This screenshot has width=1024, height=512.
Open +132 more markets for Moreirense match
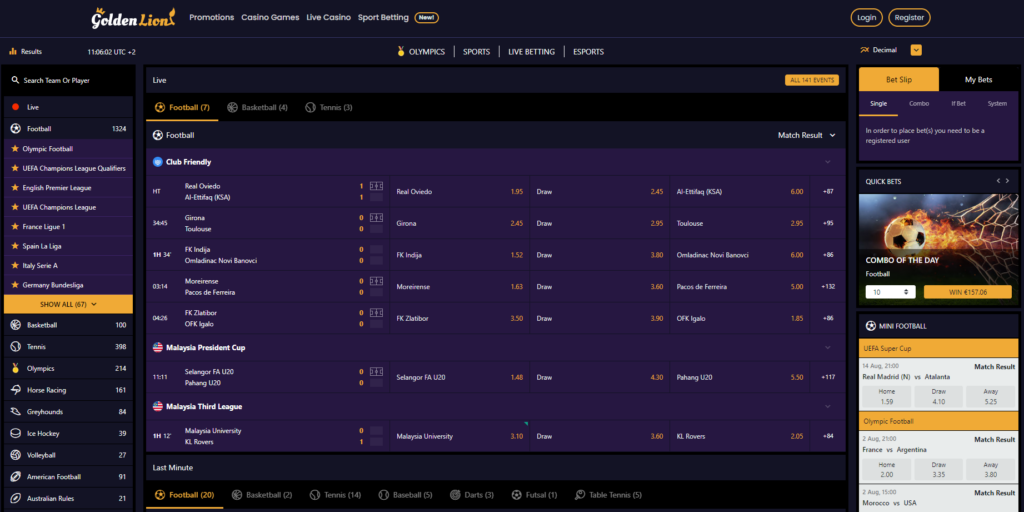point(828,287)
